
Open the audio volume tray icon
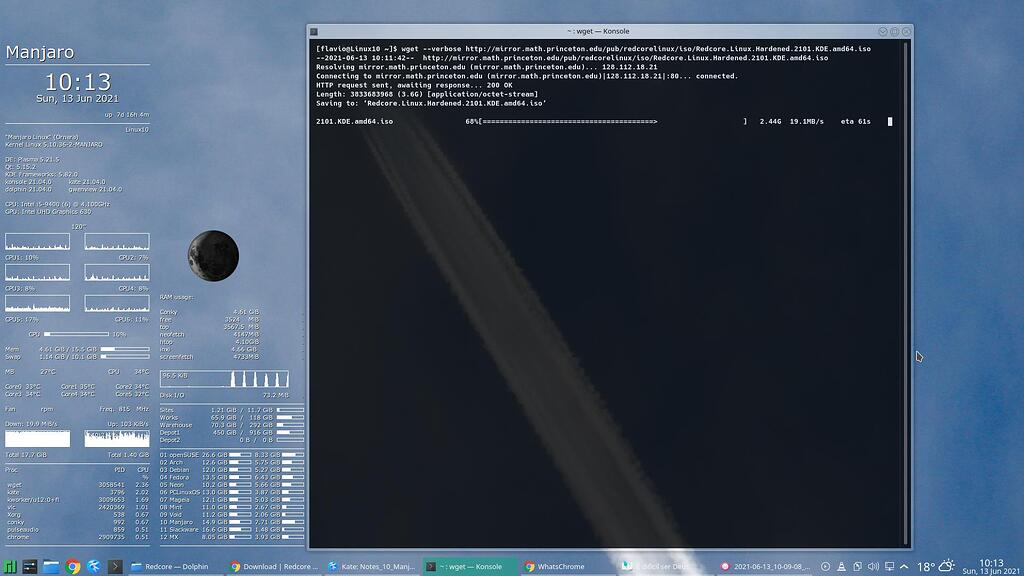tap(873, 566)
